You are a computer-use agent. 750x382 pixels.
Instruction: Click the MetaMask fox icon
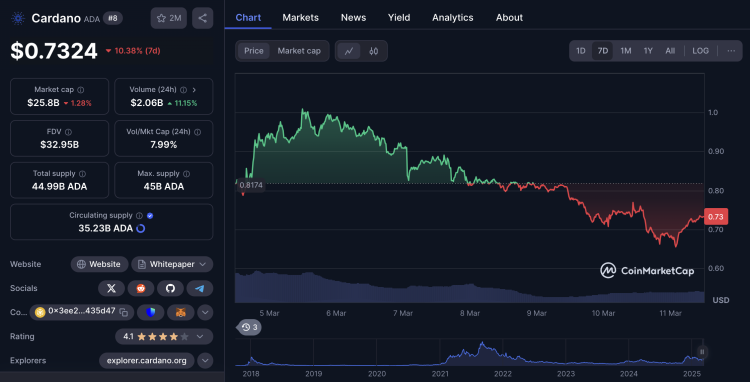pyautogui.click(x=181, y=312)
